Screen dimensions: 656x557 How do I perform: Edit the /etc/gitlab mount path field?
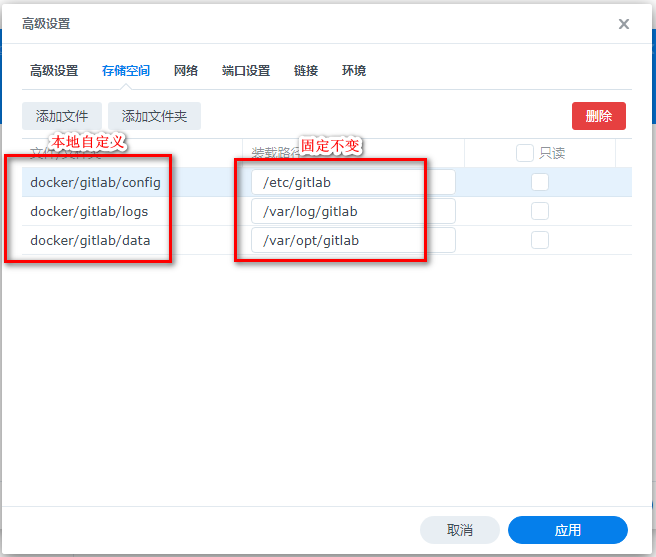353,182
